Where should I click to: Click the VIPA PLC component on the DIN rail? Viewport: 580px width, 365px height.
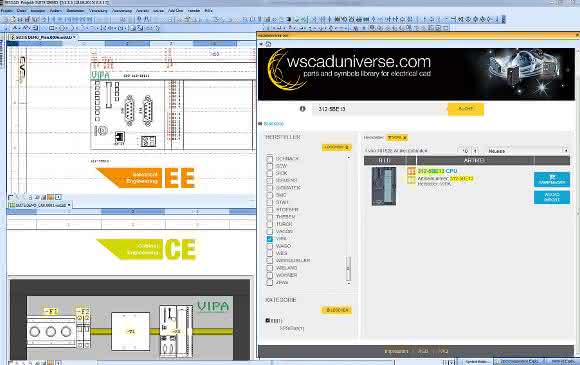click(176, 331)
